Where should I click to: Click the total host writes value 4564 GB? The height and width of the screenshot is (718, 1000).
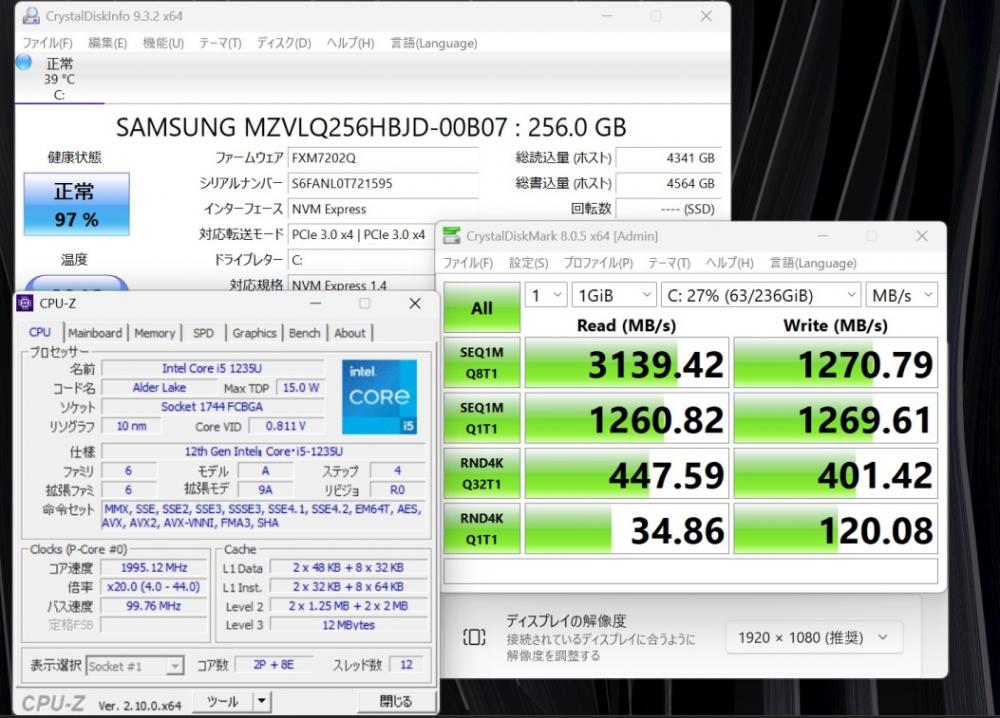668,184
